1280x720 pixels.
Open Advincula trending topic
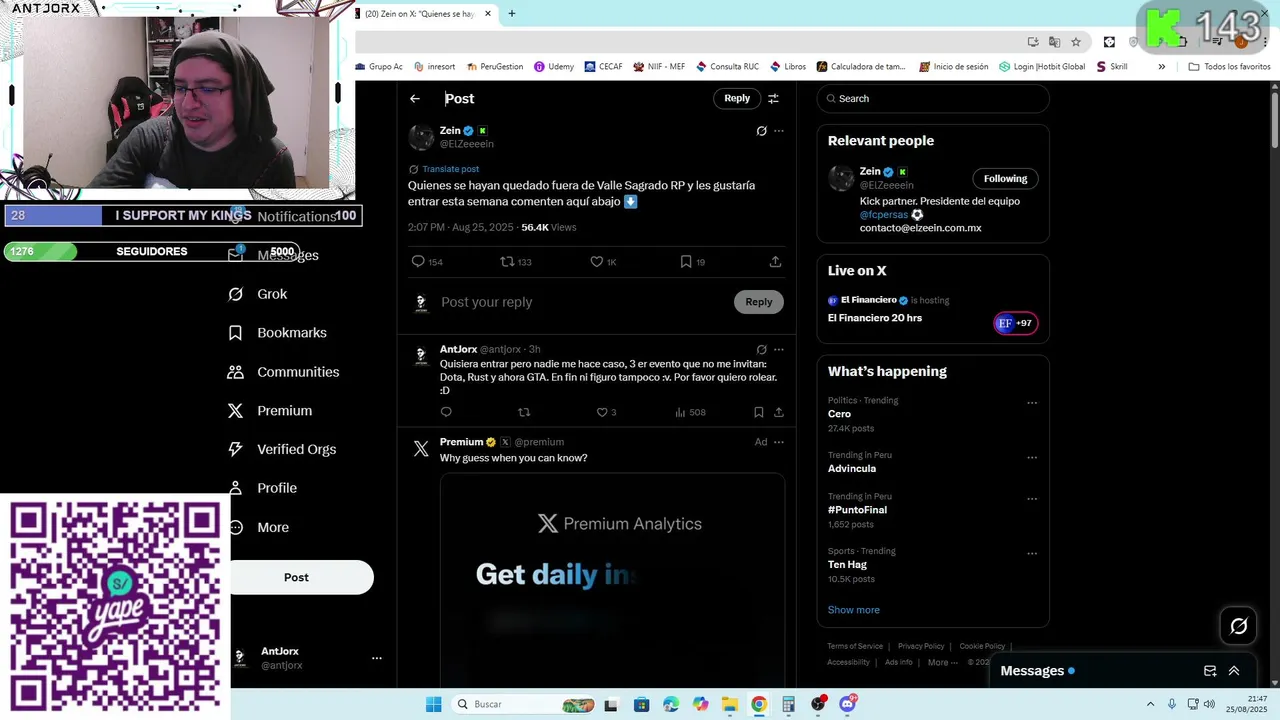[852, 469]
